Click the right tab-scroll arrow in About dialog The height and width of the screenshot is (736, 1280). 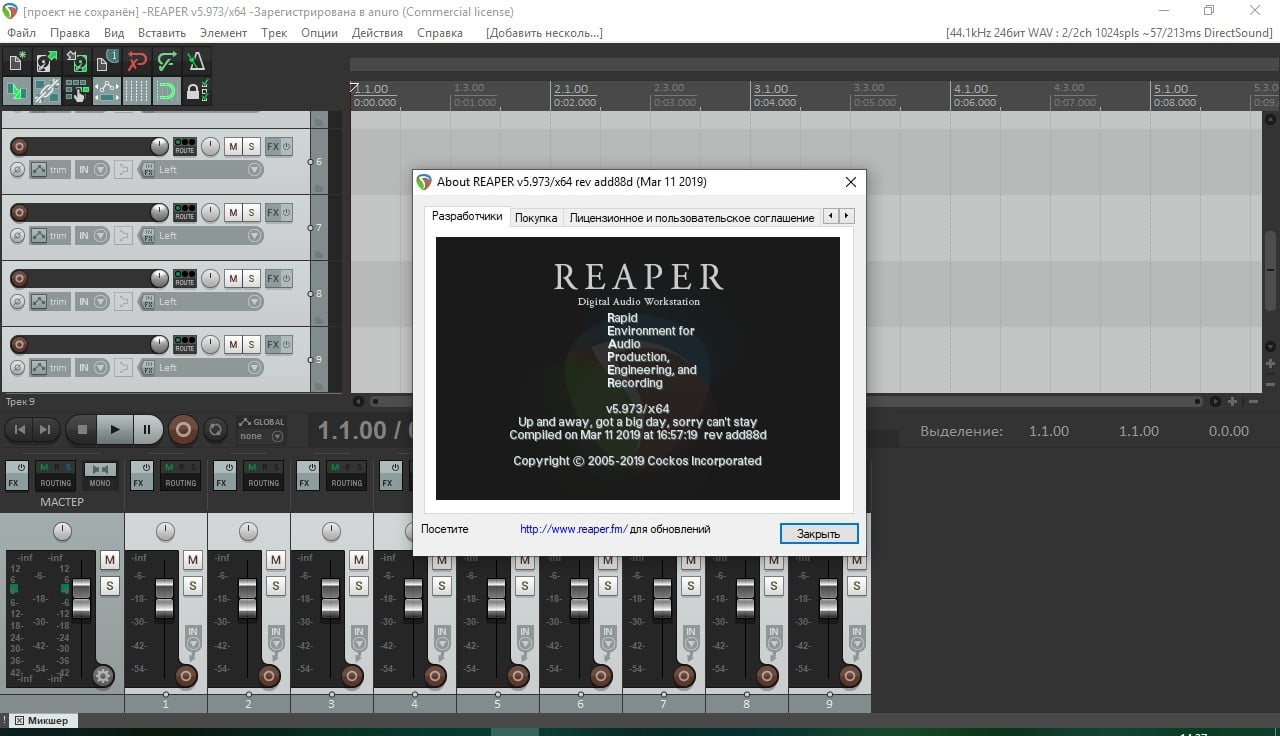[x=847, y=216]
